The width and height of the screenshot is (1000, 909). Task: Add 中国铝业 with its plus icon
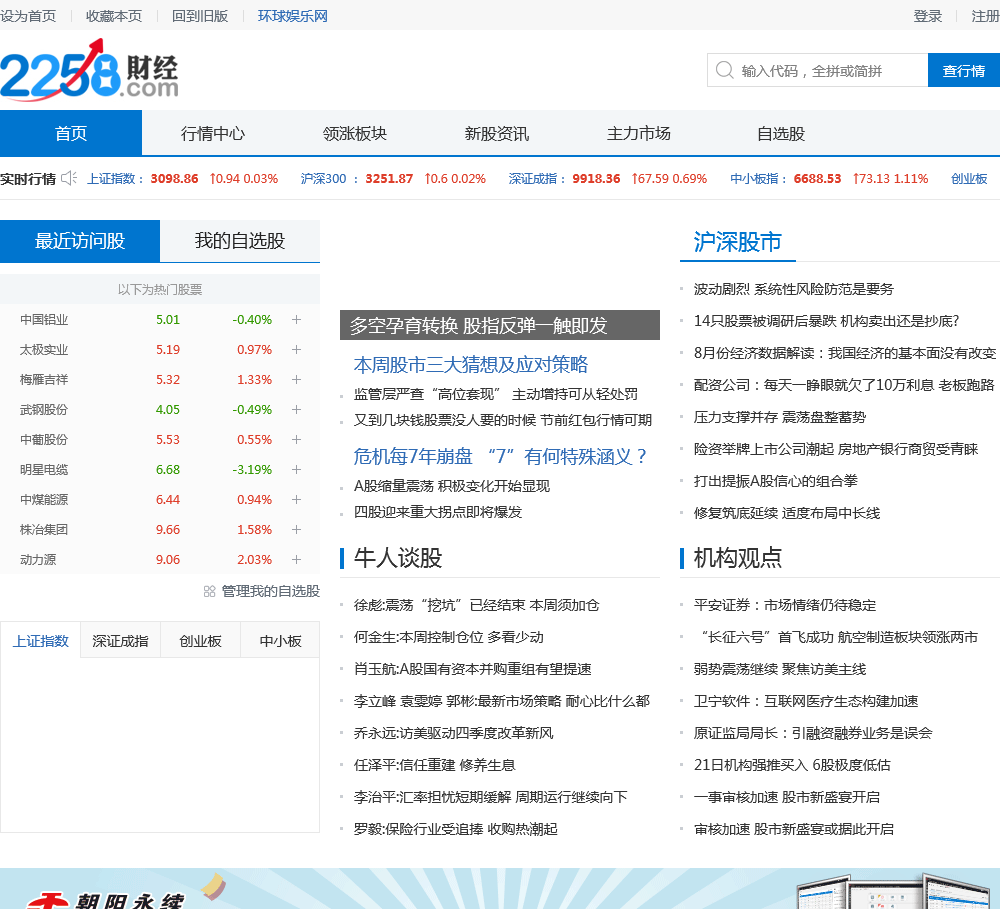296,320
